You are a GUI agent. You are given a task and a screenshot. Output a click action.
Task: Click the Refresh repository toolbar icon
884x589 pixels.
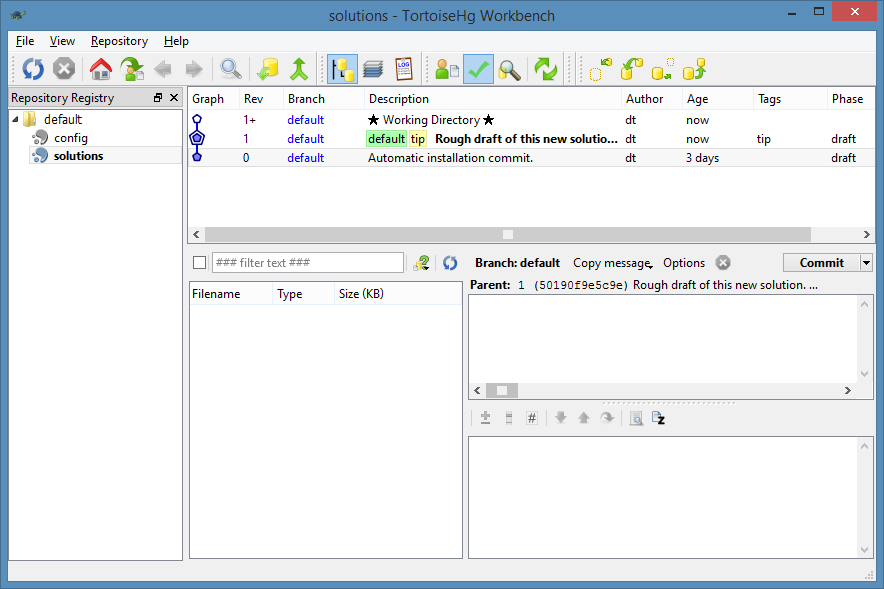pos(33,69)
